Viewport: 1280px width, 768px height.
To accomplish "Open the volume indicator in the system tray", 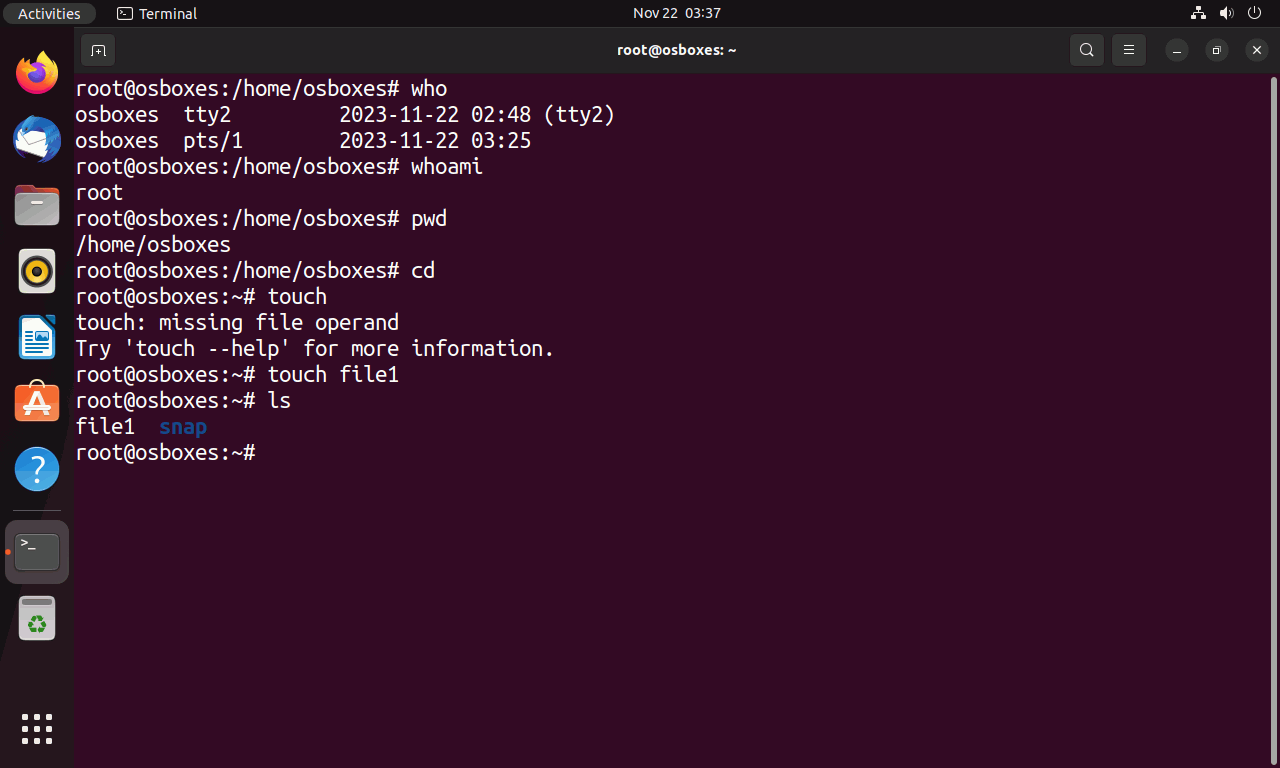I will [1227, 13].
